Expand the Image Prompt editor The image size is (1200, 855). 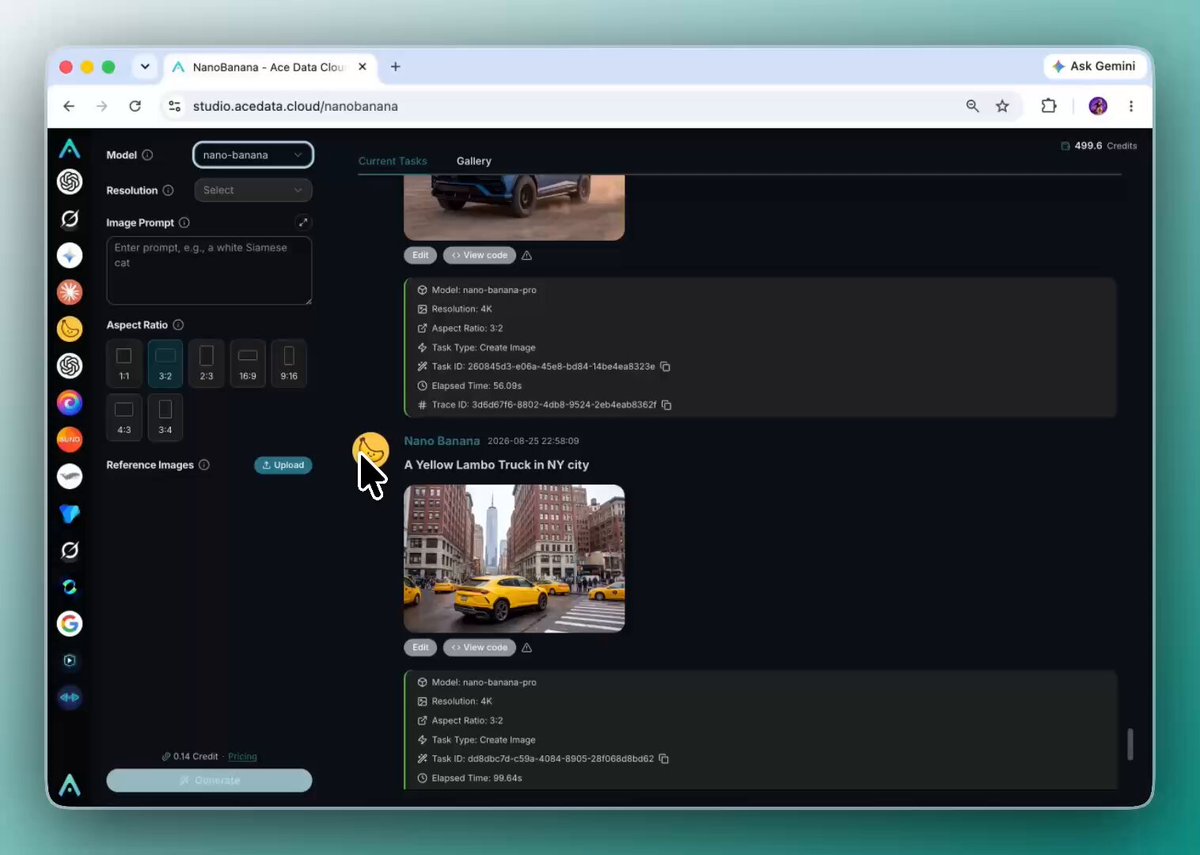coord(304,223)
